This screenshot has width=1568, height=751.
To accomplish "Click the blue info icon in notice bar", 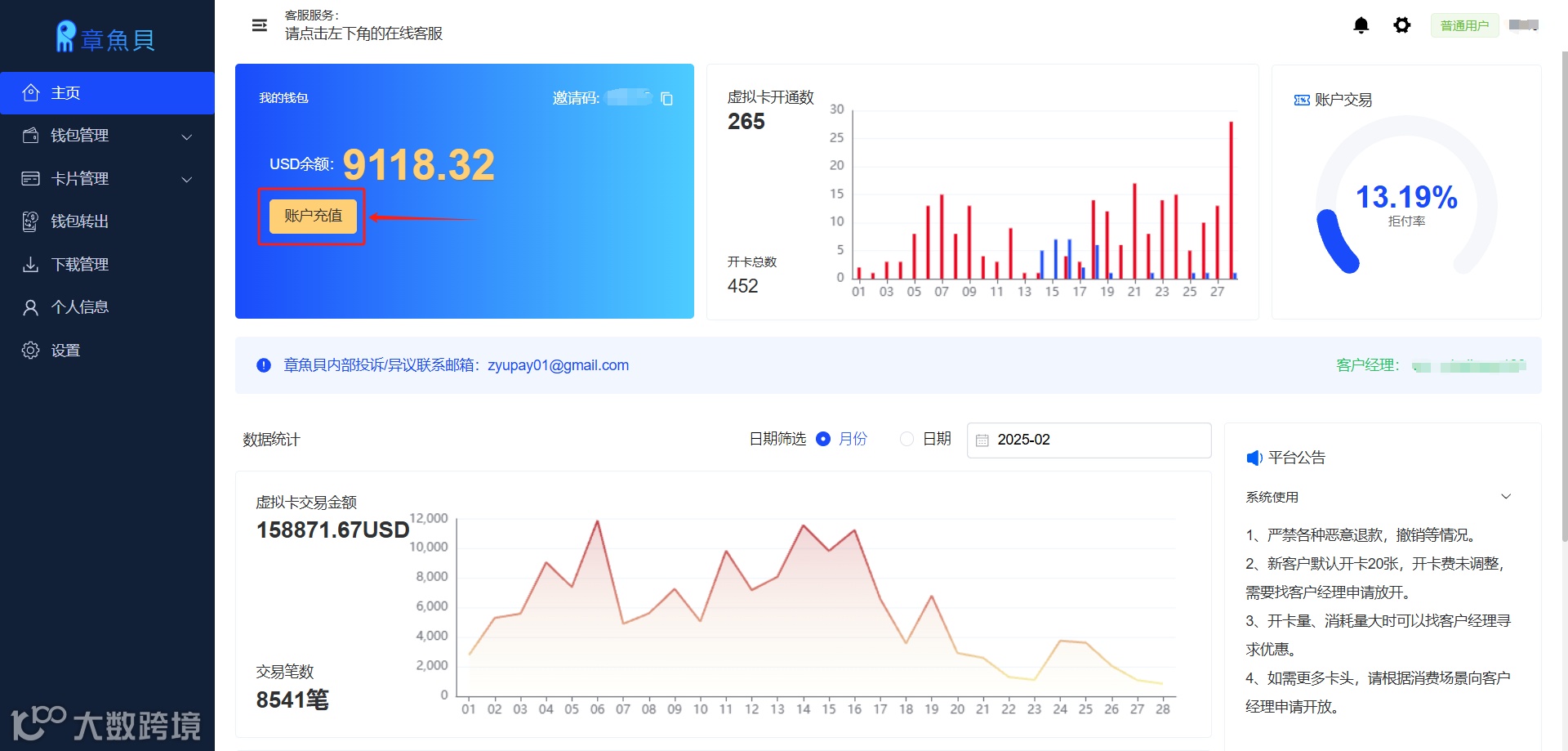I will (264, 365).
